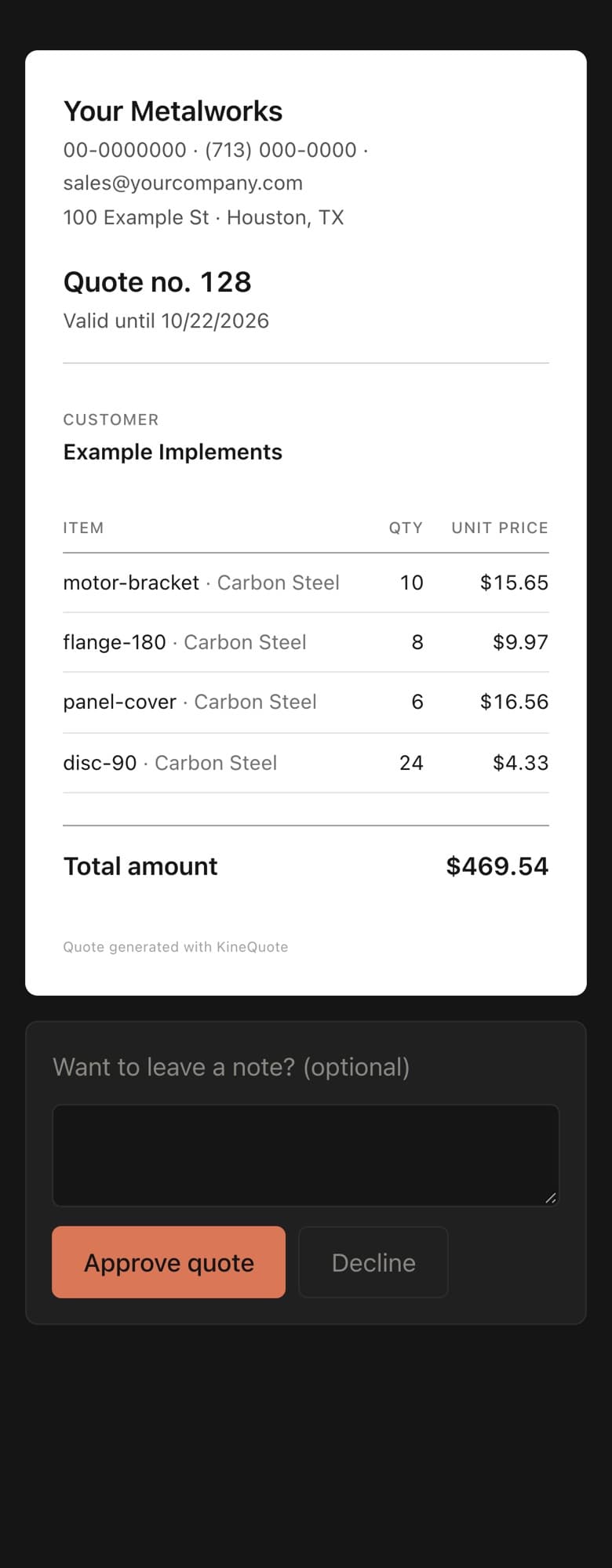
Task: Decline the quote
Action: coord(373,1262)
